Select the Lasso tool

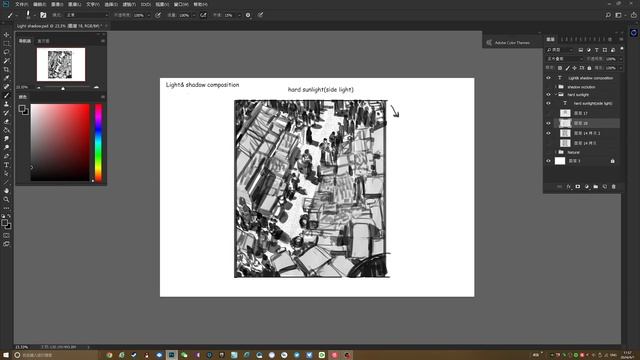coord(7,52)
